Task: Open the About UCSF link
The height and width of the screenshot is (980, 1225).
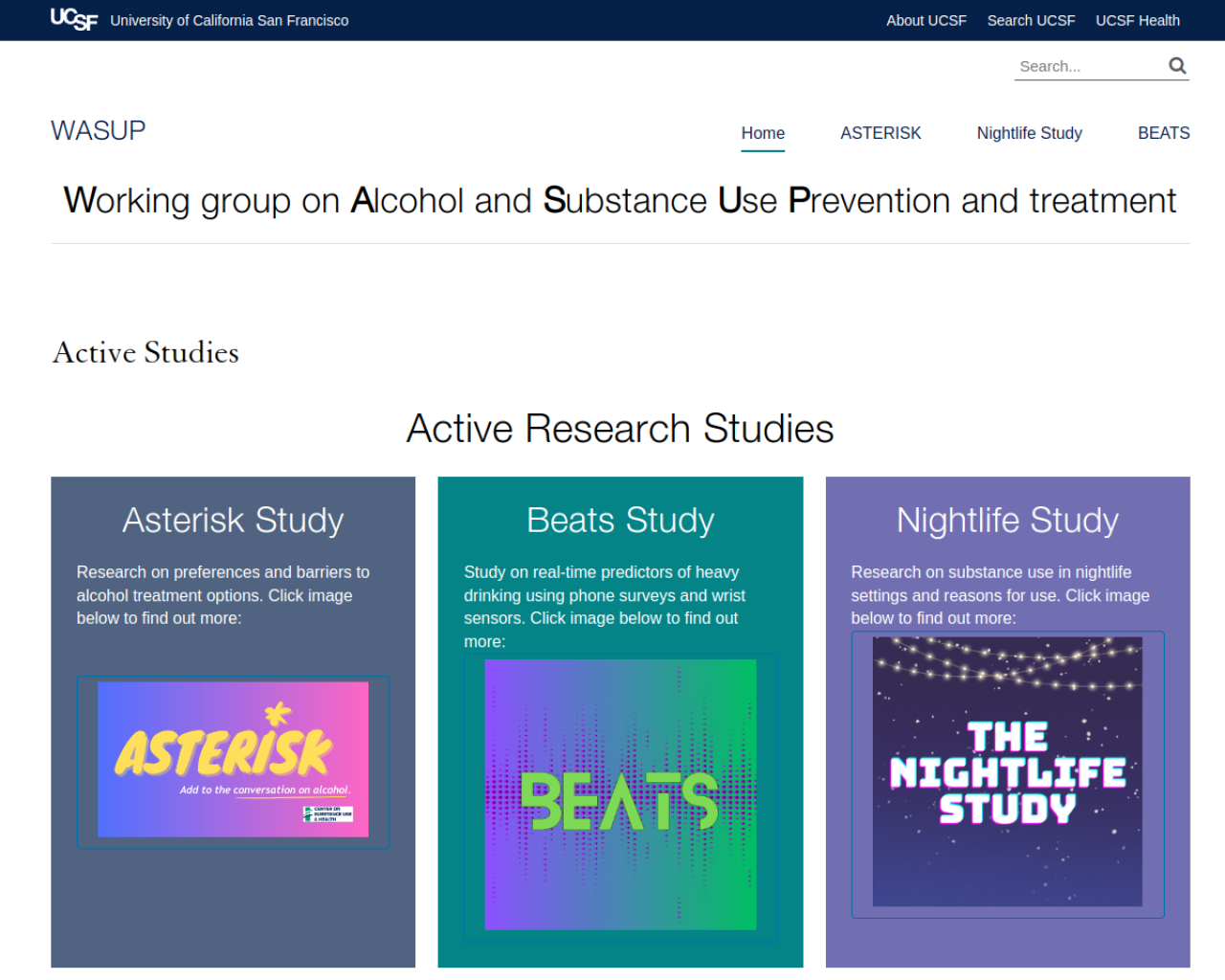Action: [925, 20]
